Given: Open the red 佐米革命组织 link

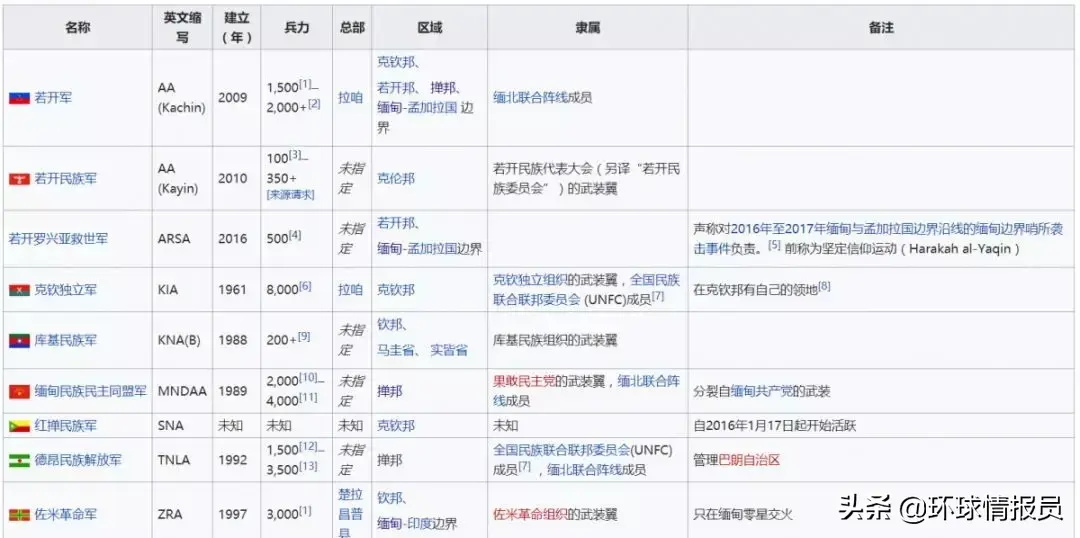Looking at the screenshot, I should click(x=529, y=515).
